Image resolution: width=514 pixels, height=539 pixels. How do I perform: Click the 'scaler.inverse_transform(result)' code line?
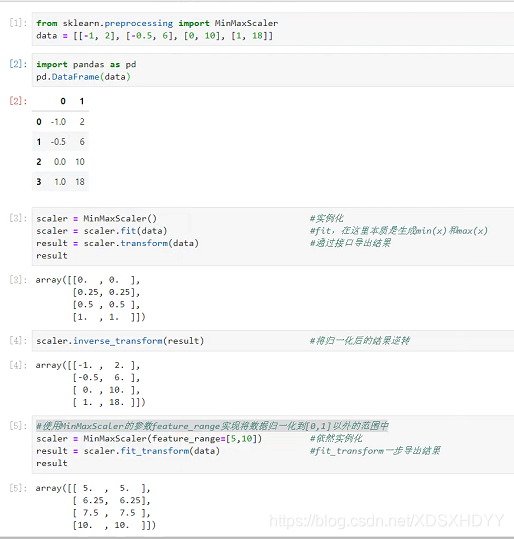[x=120, y=341]
